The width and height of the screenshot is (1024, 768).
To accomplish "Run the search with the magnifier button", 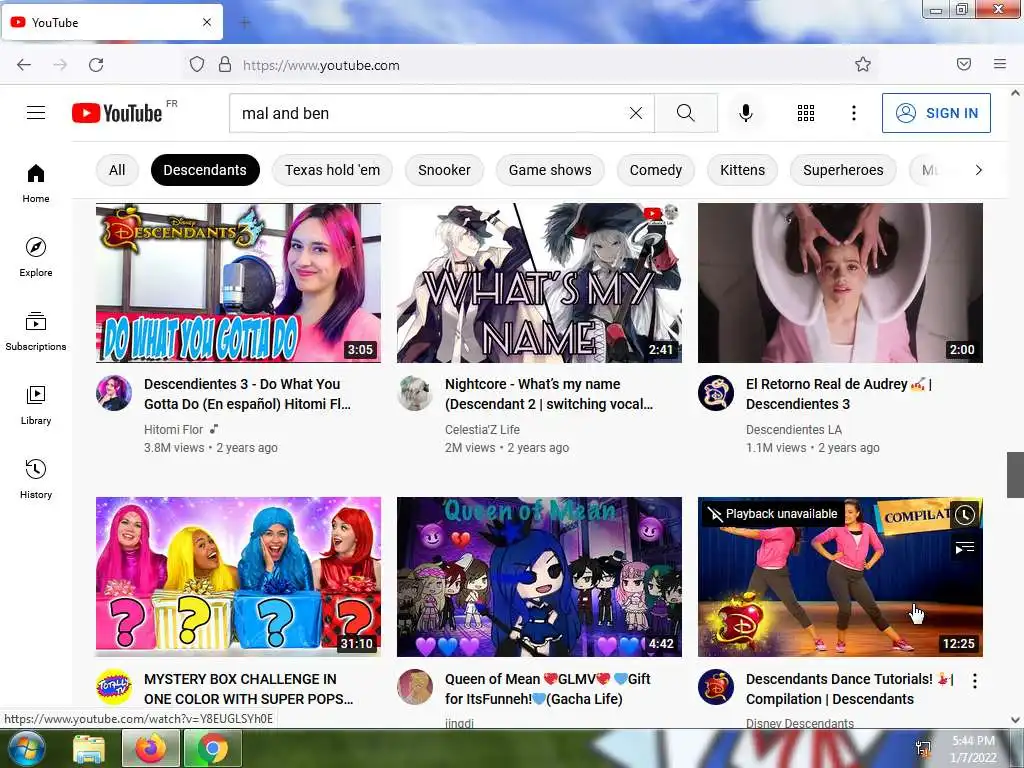I will coord(686,113).
